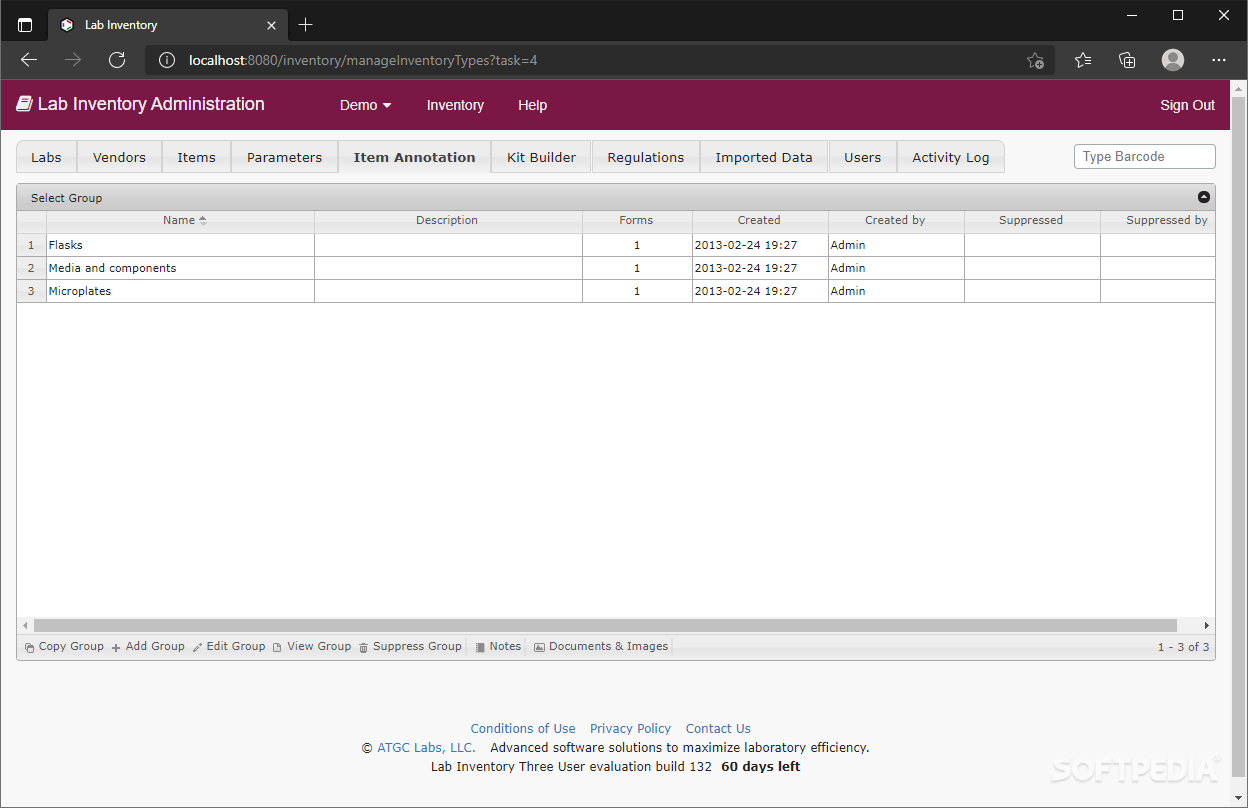Screen dimensions: 1248x808
Task: Open the Help menu
Action: 532,105
